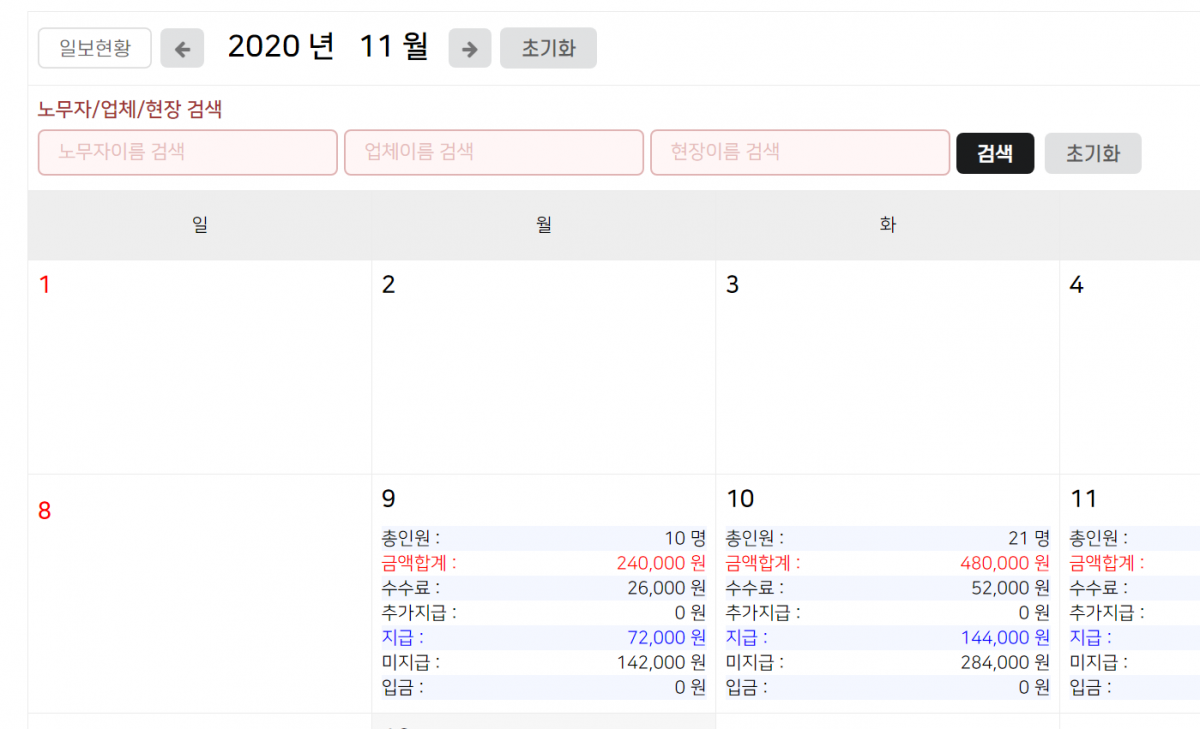1200x729 pixels.
Task: Select the 현장이름 검색 text box
Action: tap(800, 152)
